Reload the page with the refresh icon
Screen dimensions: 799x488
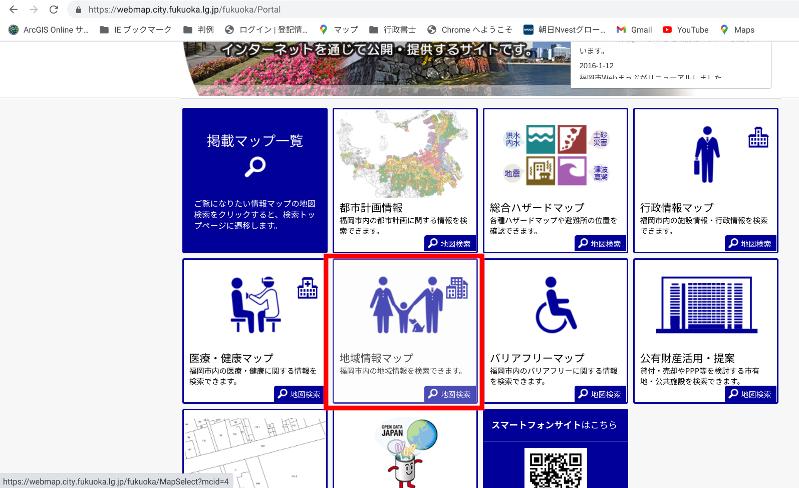[54, 9]
